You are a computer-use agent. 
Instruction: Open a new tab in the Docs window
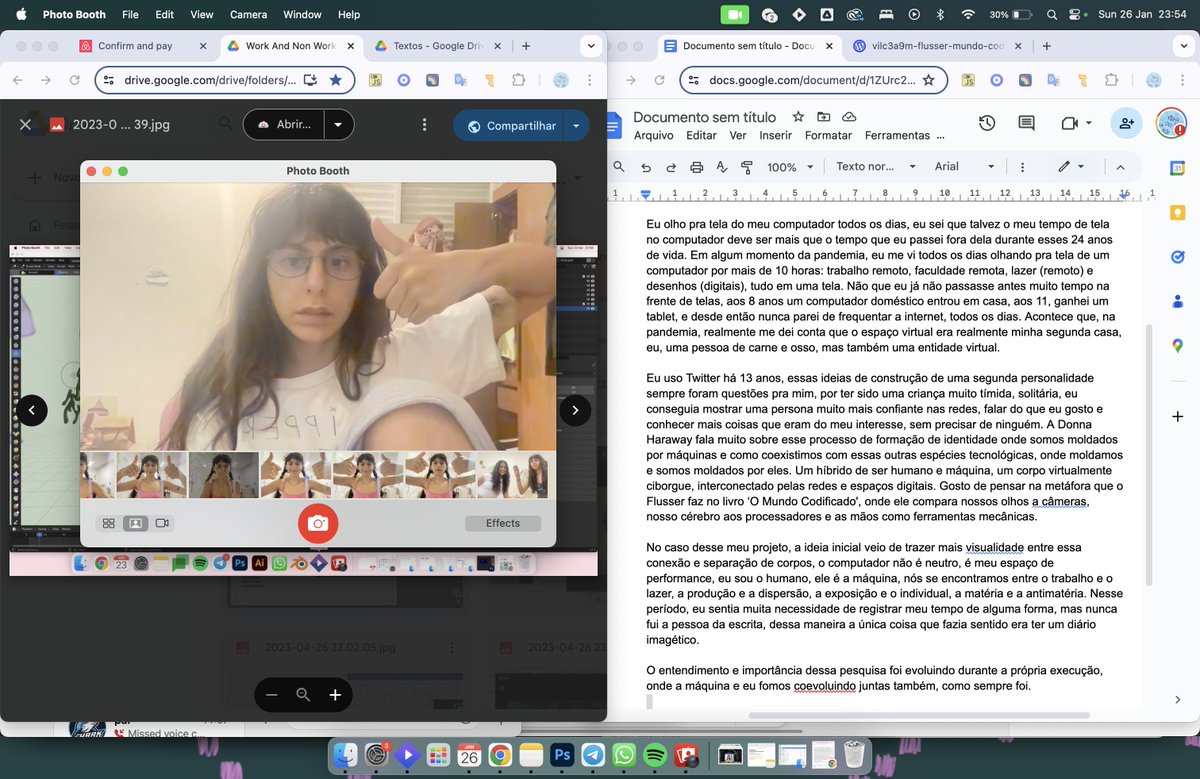point(1046,46)
